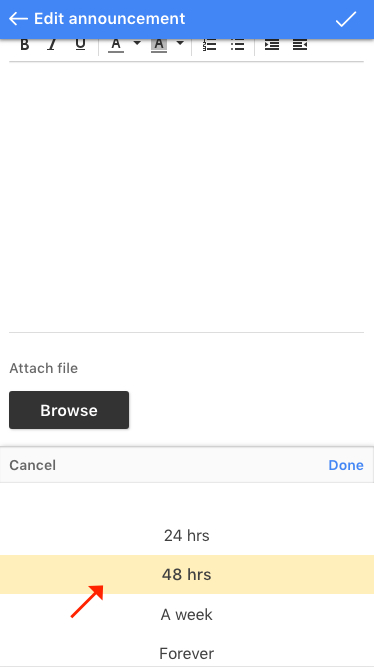Open the text color dropdown arrow
Image resolution: width=374 pixels, height=667 pixels.
click(x=137, y=43)
